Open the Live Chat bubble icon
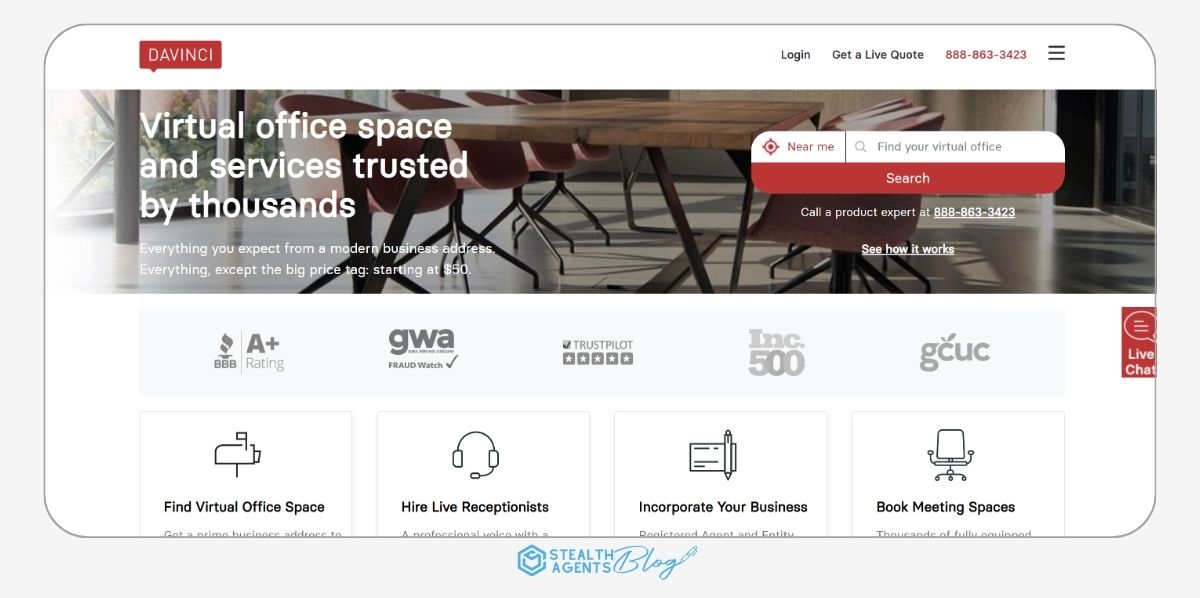Screen dimensions: 1200x598 (1140, 327)
